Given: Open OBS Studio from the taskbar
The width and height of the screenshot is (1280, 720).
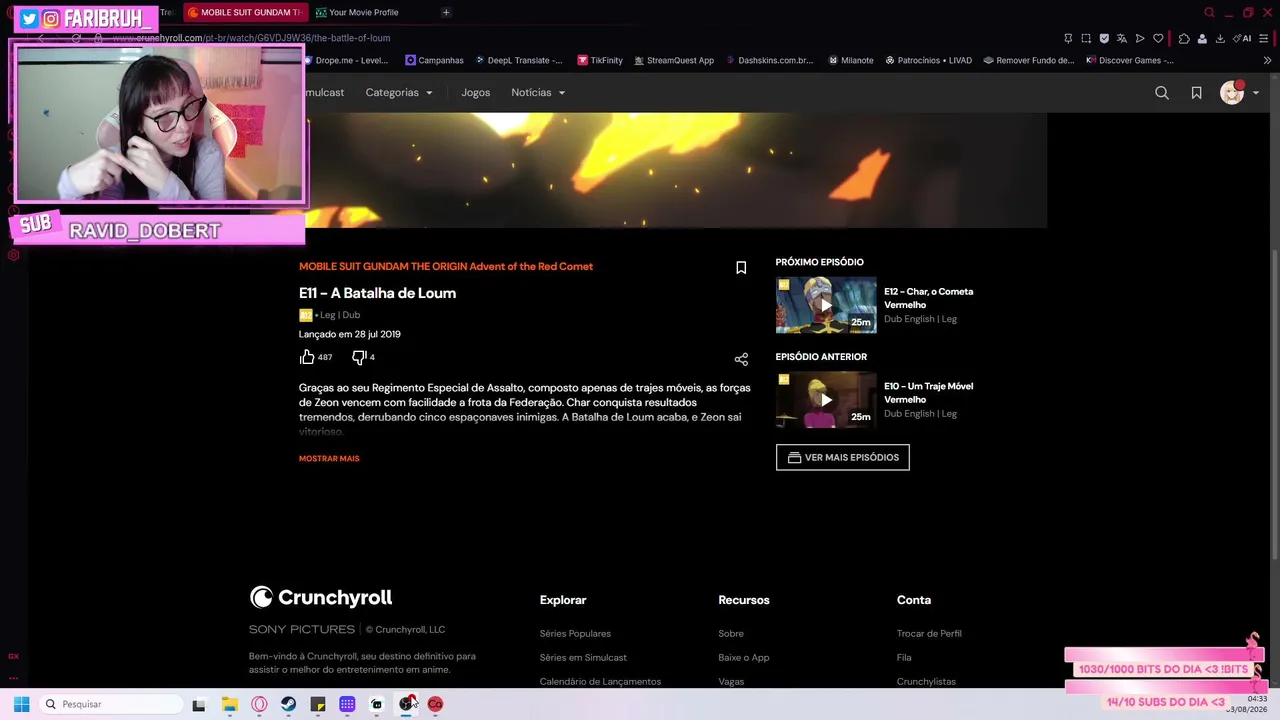Looking at the screenshot, I should point(406,705).
